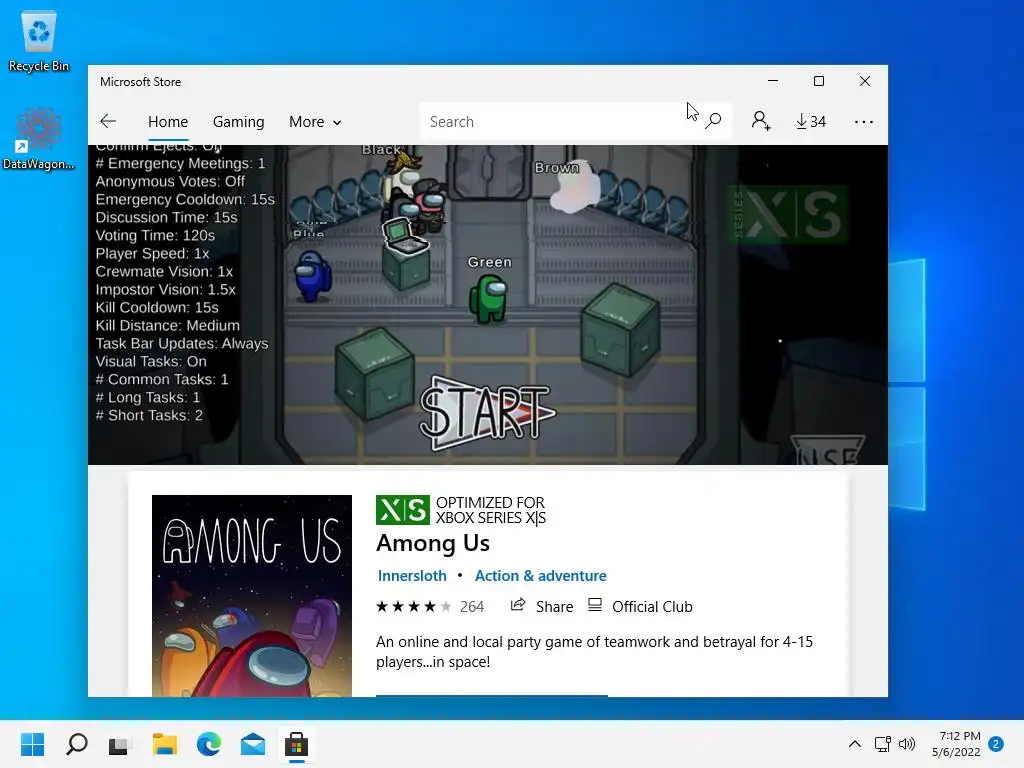Minimize the Microsoft Store window
The height and width of the screenshot is (768, 1024).
773,81
